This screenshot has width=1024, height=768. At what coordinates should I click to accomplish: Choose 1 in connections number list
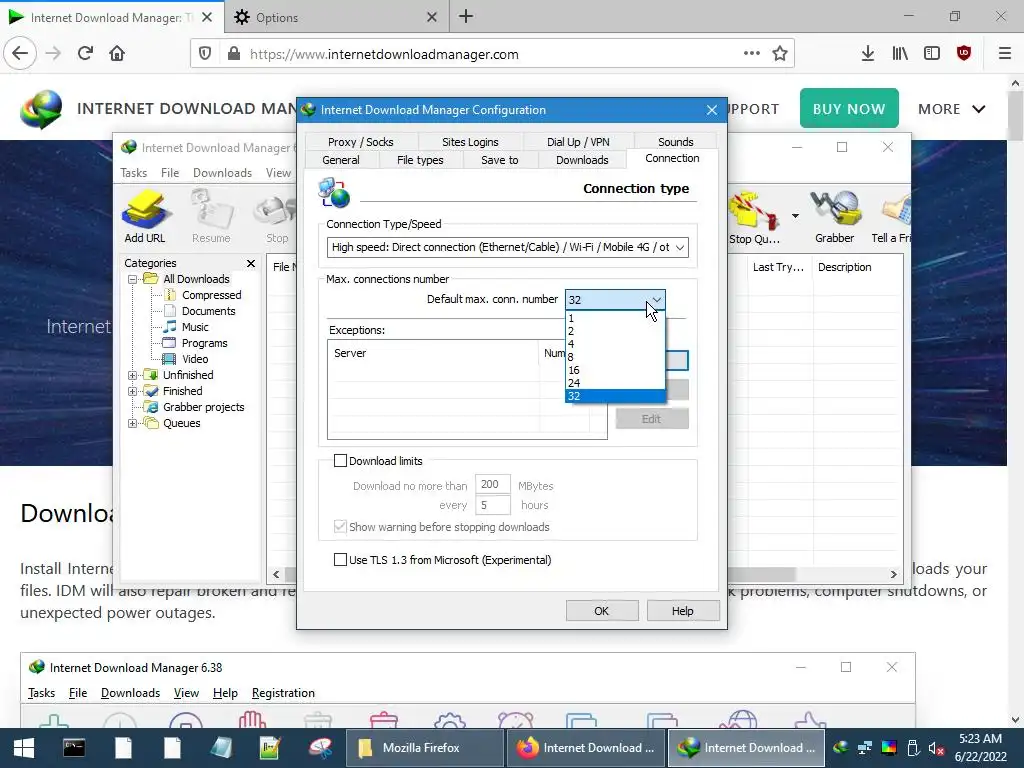pos(615,319)
